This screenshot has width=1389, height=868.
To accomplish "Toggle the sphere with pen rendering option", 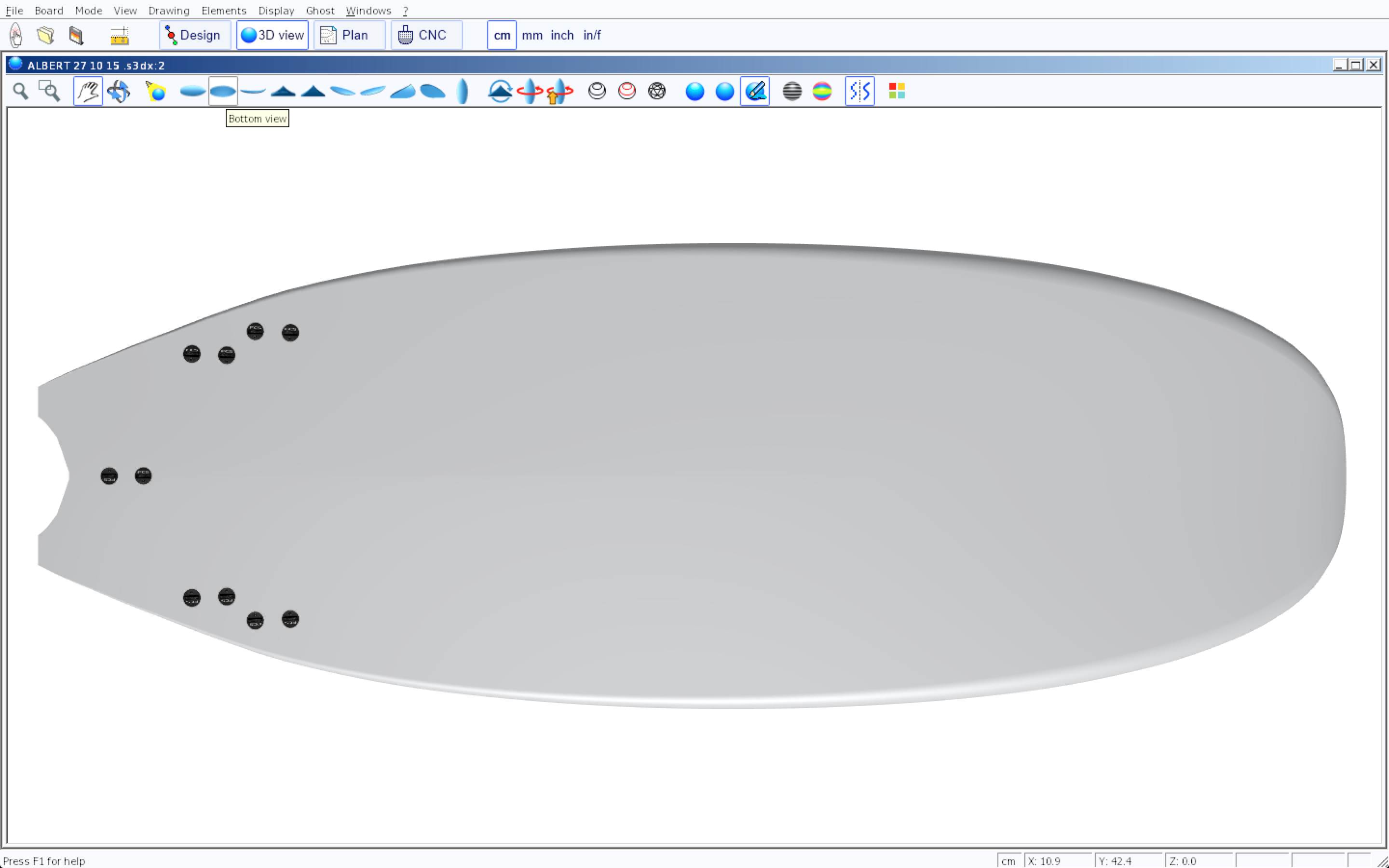I will (755, 91).
